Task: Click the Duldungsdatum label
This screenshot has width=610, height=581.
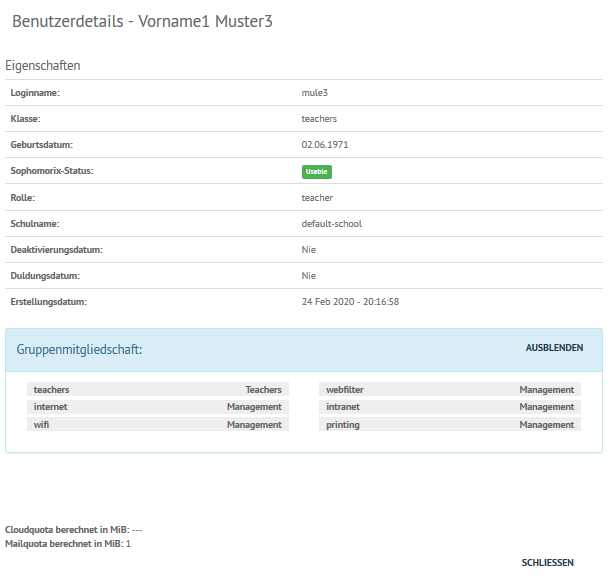Action: click(45, 276)
